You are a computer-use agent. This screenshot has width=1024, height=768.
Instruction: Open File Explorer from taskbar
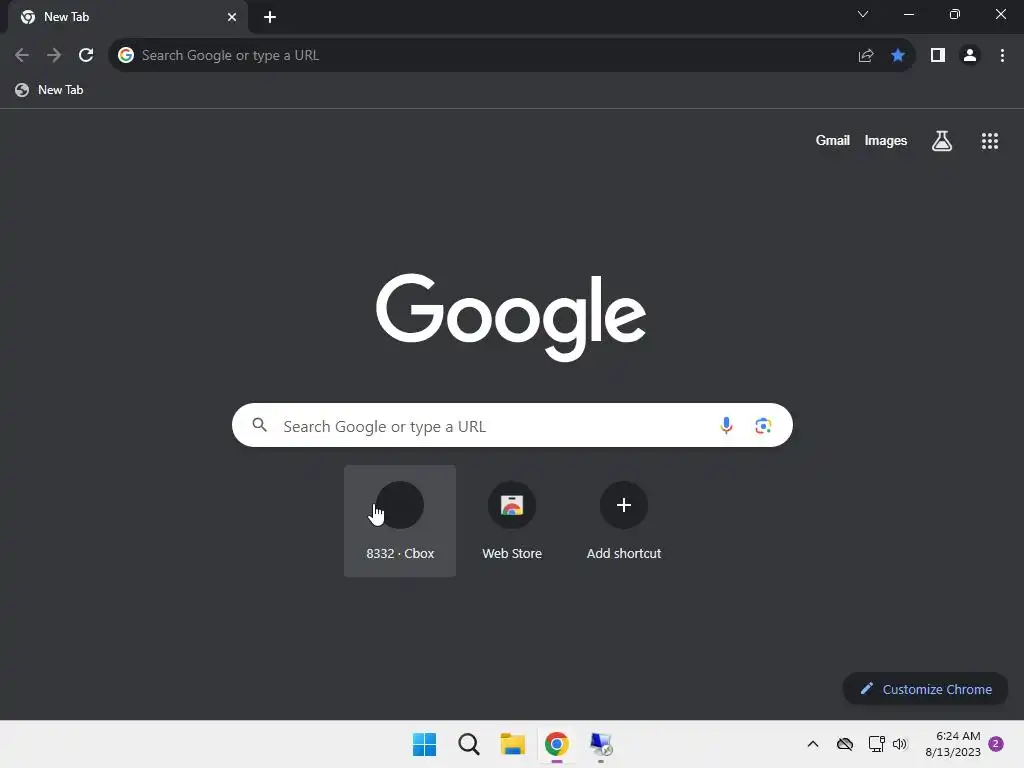pyautogui.click(x=513, y=744)
